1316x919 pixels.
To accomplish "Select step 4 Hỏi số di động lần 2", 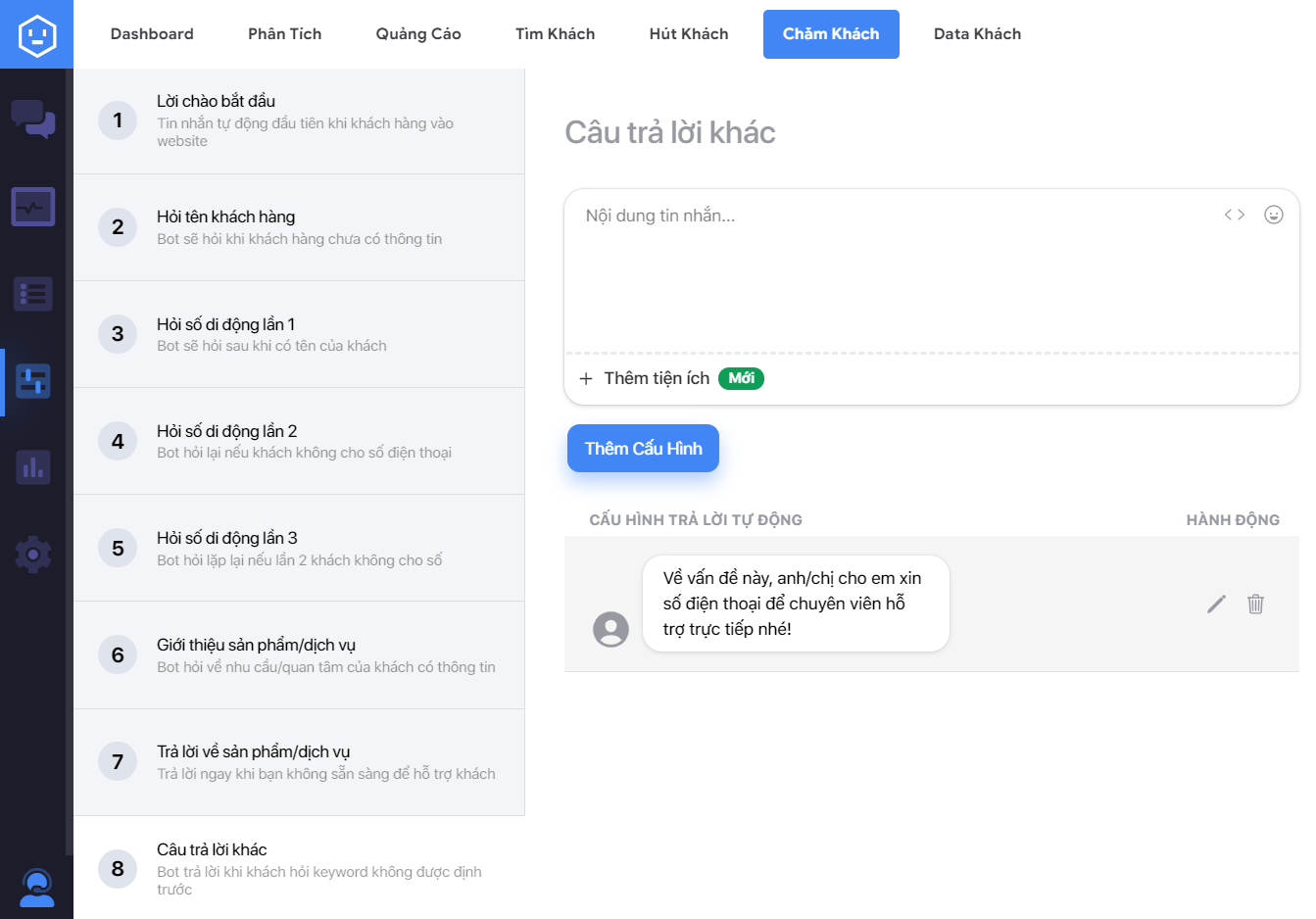I will (299, 441).
